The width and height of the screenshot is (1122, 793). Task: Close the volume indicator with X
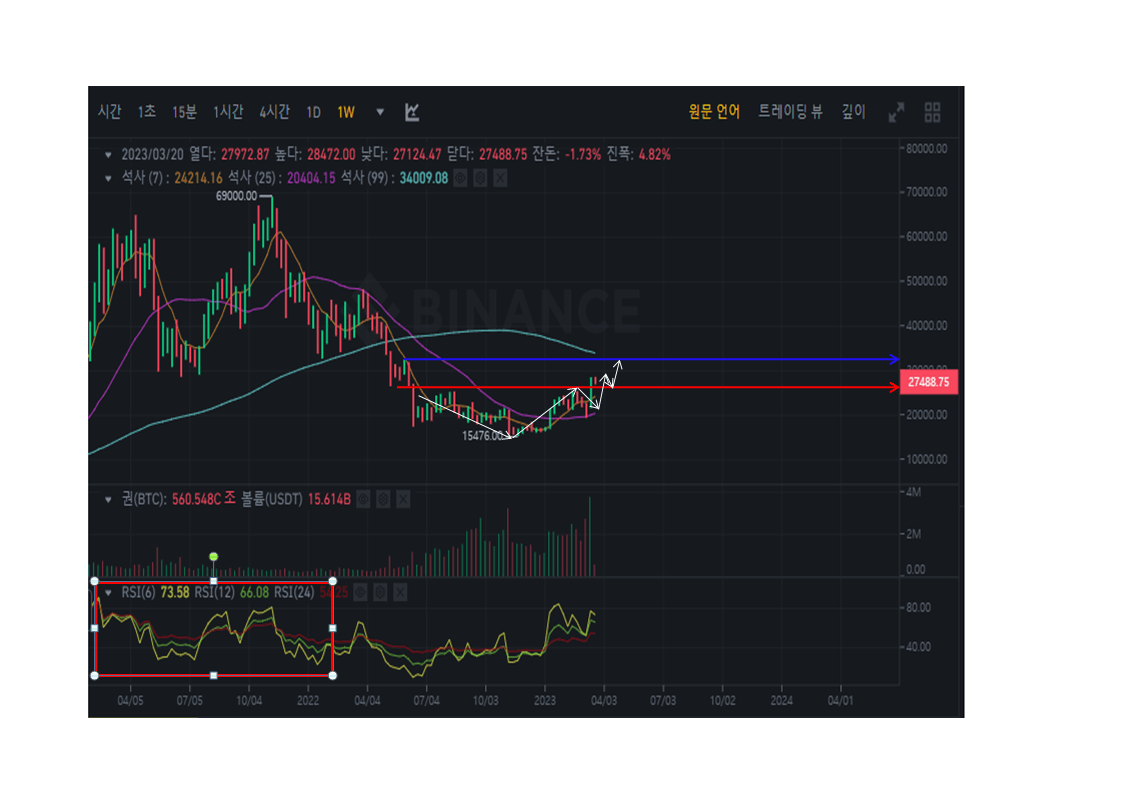tap(402, 498)
